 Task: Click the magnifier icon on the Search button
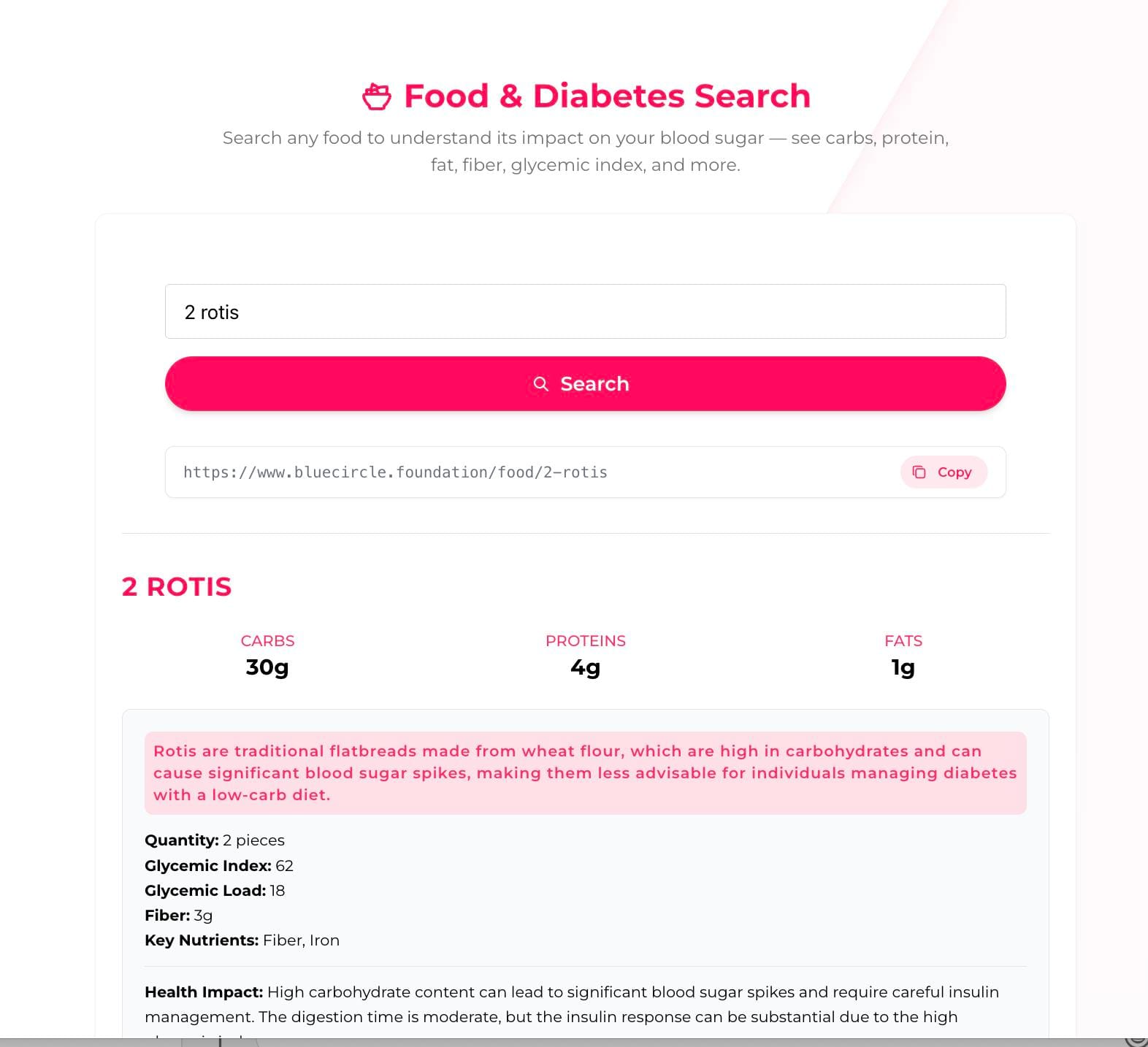click(x=540, y=384)
